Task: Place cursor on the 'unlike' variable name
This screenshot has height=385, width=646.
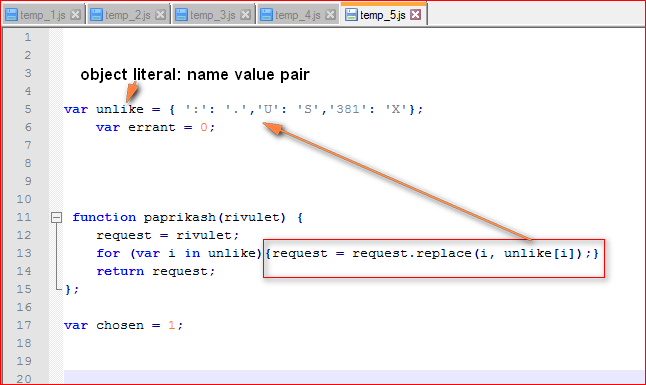Action: (120, 109)
